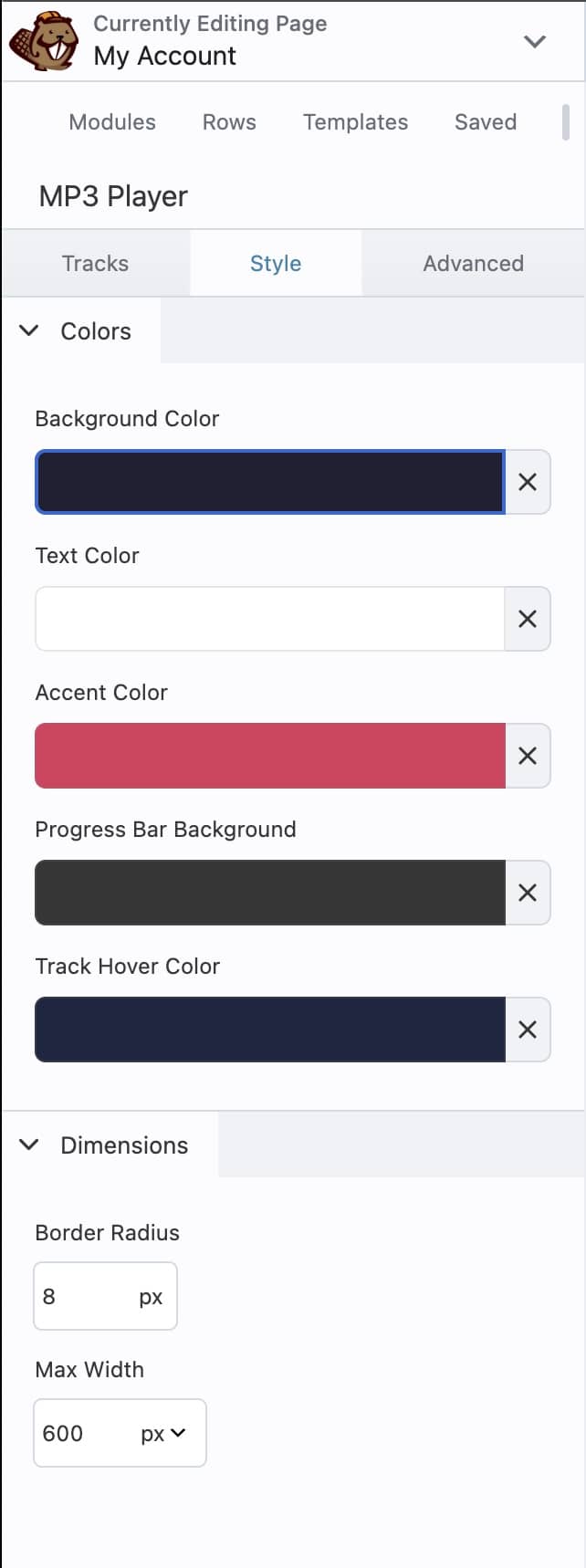Switch to the Tracks tab
This screenshot has height=1568, width=586.
[95, 264]
